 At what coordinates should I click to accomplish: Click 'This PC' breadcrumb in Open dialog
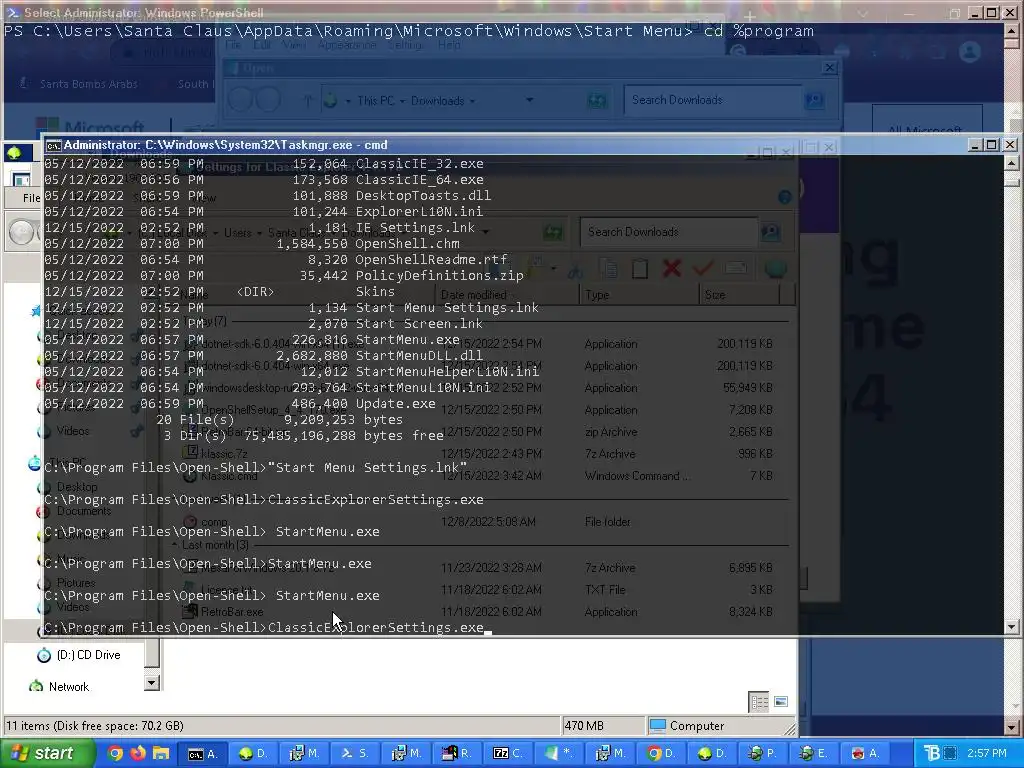coord(376,101)
